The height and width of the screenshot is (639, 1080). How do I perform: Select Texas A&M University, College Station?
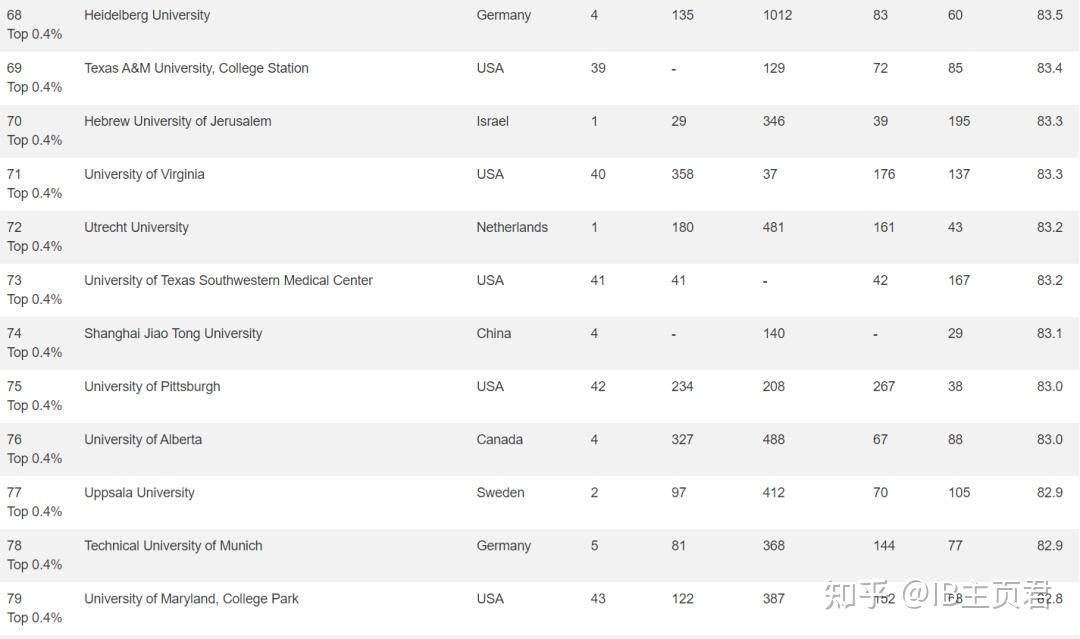(x=196, y=68)
